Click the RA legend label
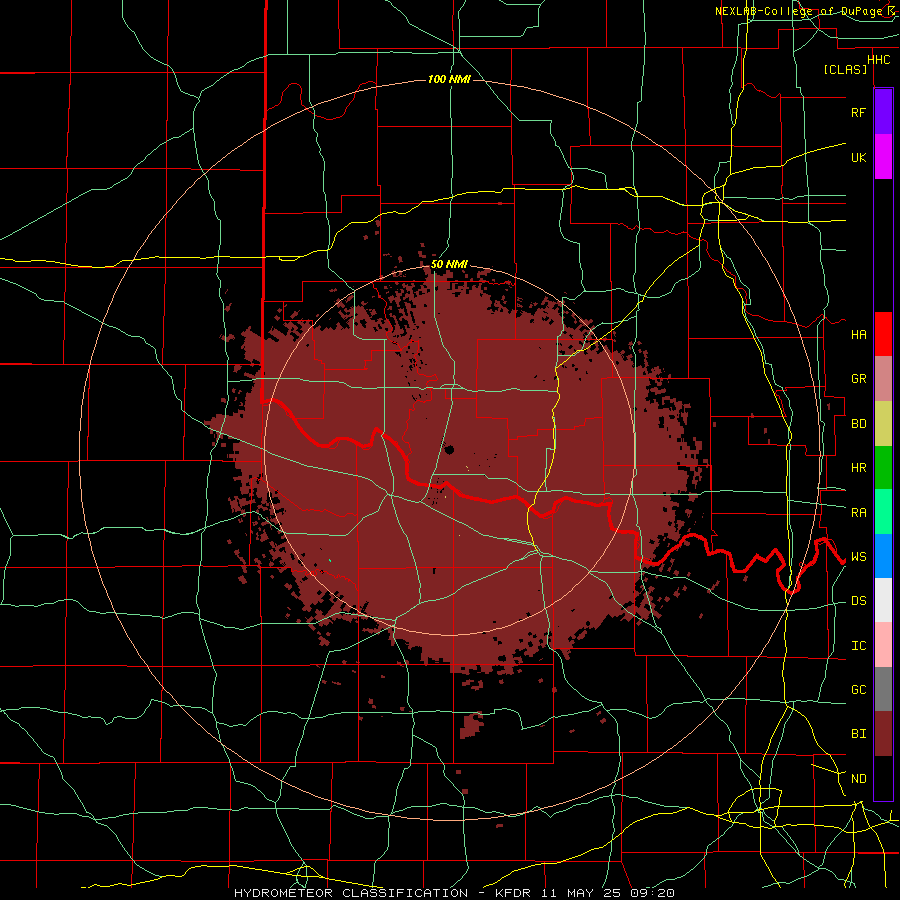The height and width of the screenshot is (900, 900). point(858,513)
